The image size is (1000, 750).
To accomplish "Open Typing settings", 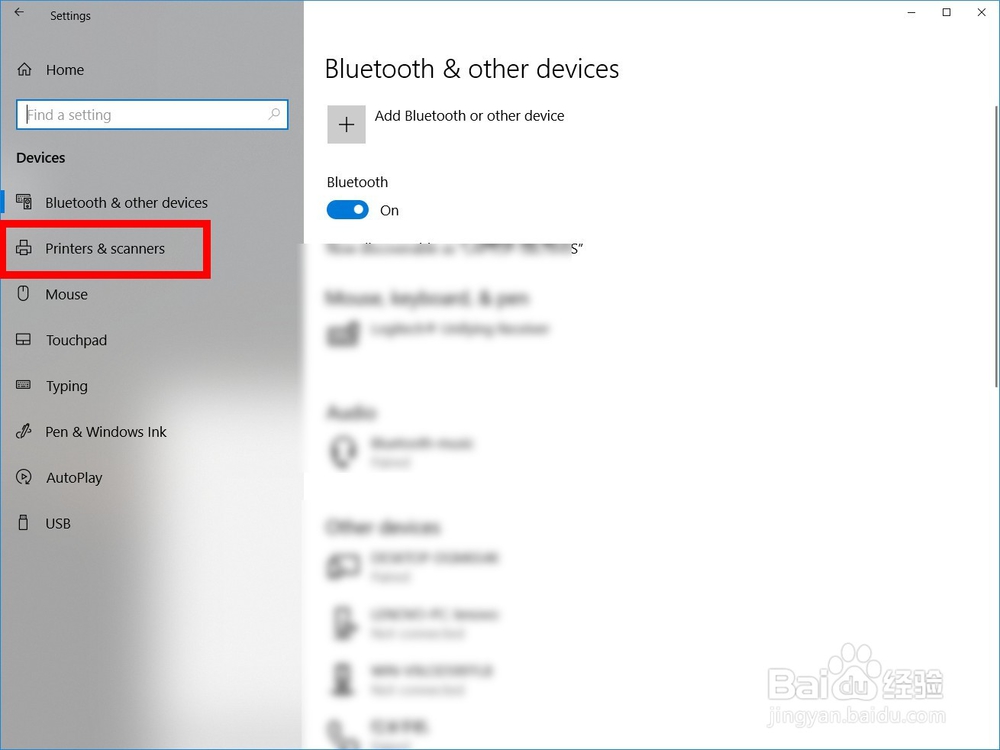I will coord(66,386).
